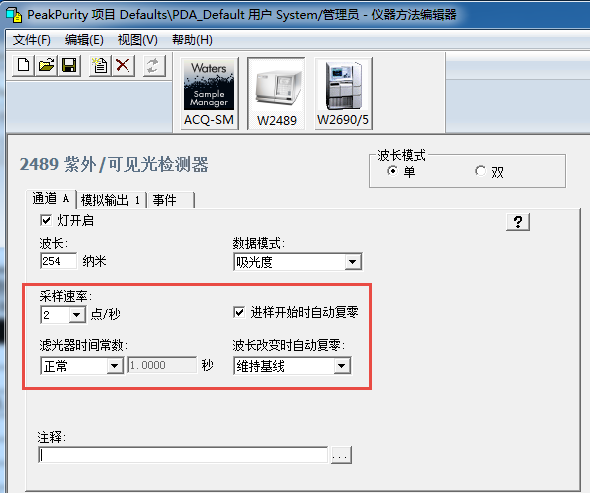Click the 纳米 unit label
The width and height of the screenshot is (590, 493).
coord(94,261)
